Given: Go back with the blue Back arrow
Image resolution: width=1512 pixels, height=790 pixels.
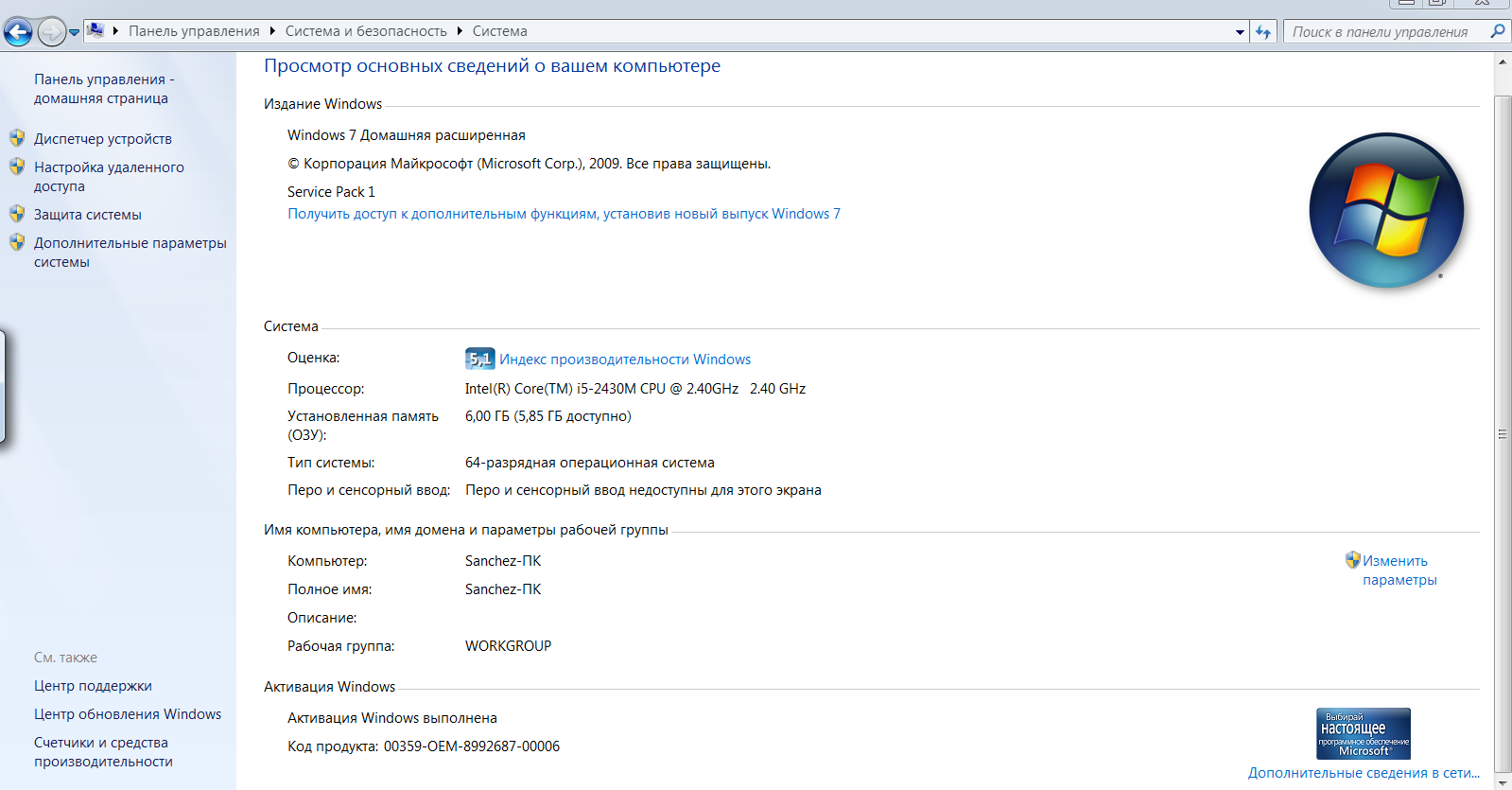Looking at the screenshot, I should (18, 32).
